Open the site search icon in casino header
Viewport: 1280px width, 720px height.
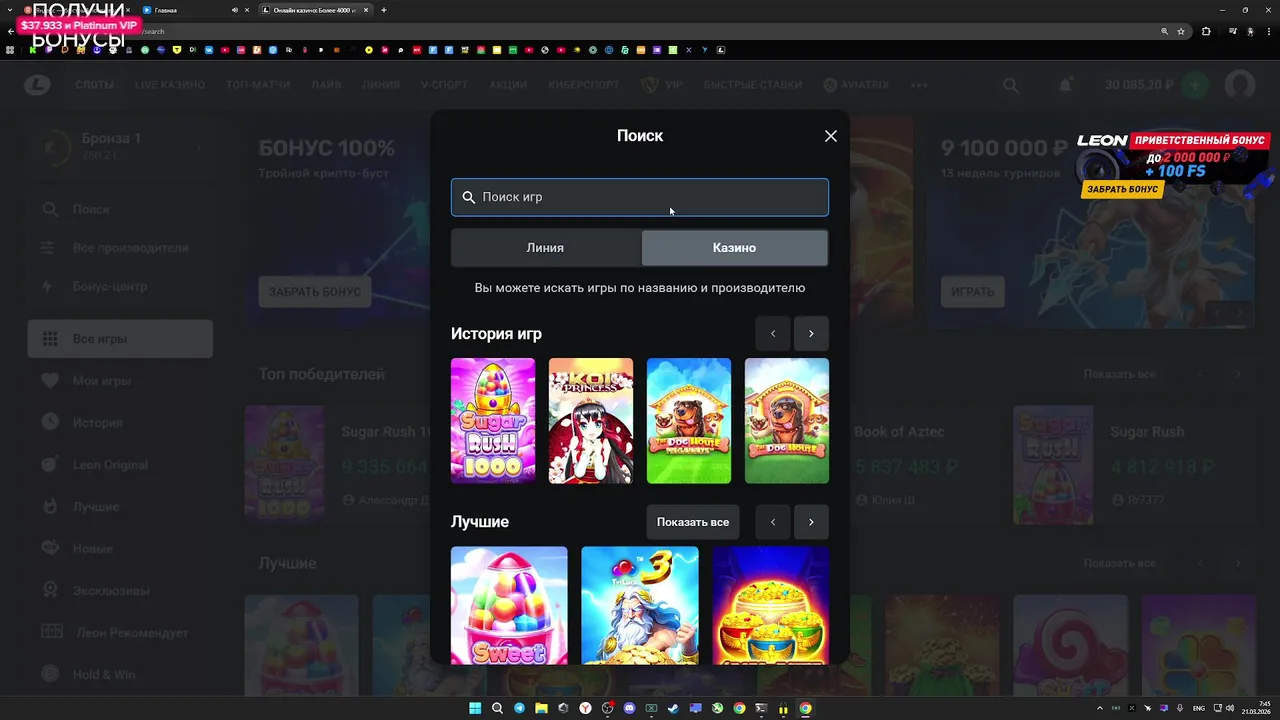1011,86
